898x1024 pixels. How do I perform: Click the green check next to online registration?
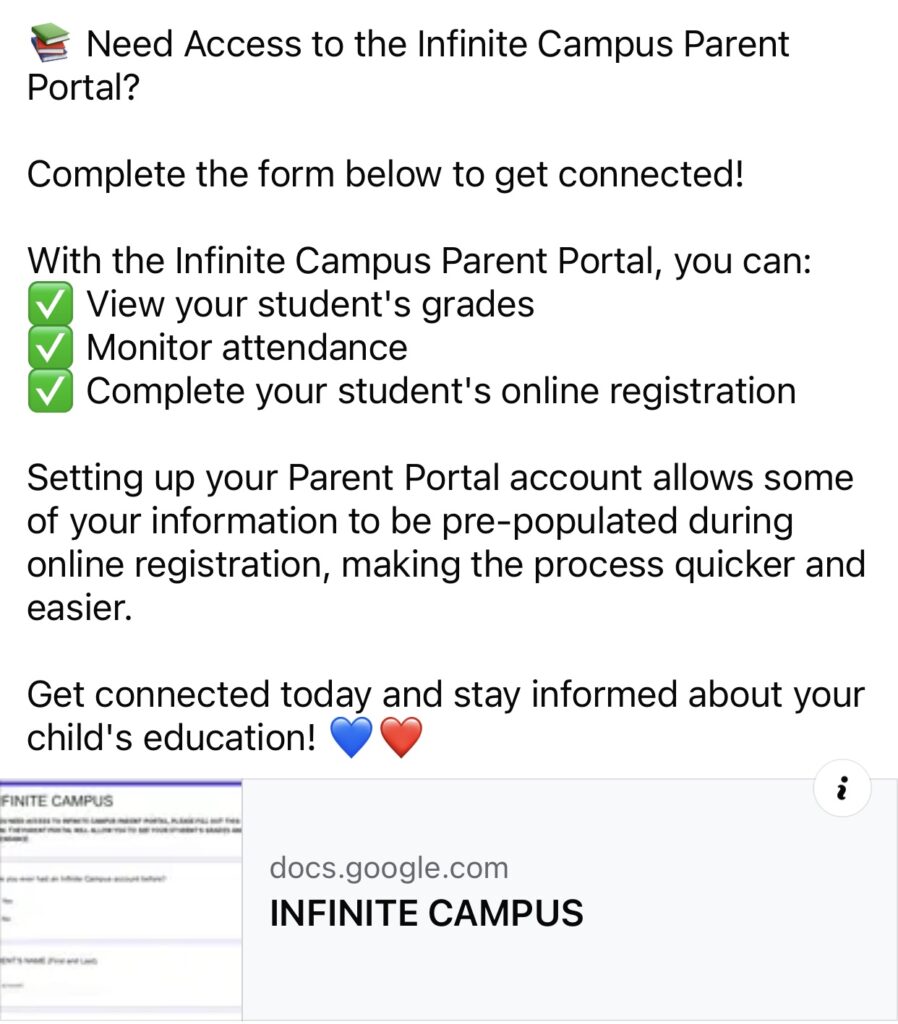pyautogui.click(x=50, y=391)
